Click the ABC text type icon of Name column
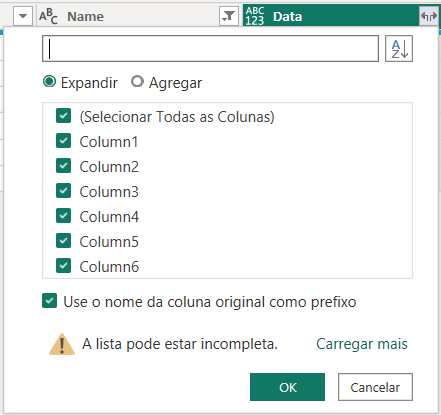The image size is (441, 415). click(48, 16)
